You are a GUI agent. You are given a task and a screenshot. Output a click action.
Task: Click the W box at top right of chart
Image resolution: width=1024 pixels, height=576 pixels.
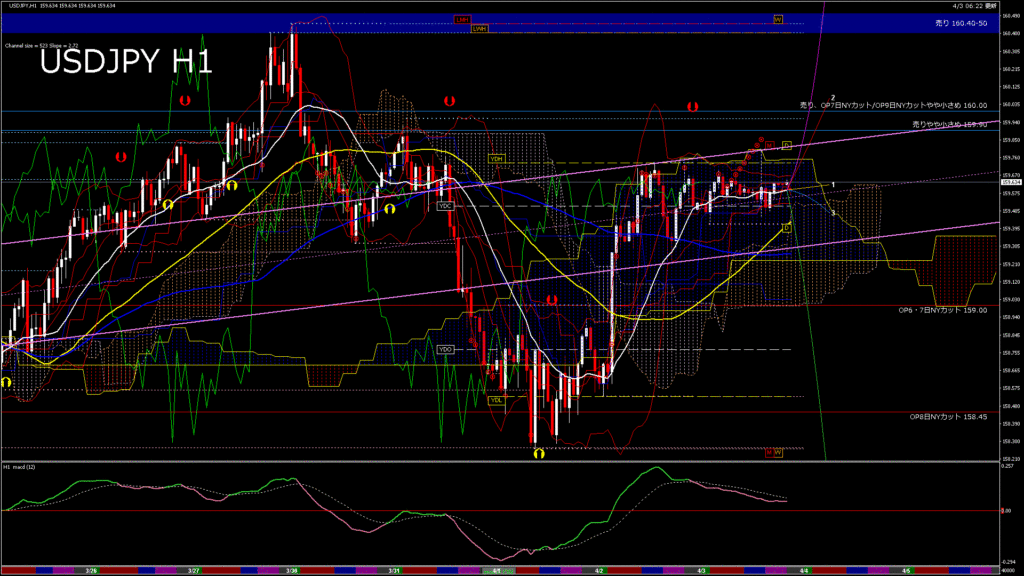[777, 19]
